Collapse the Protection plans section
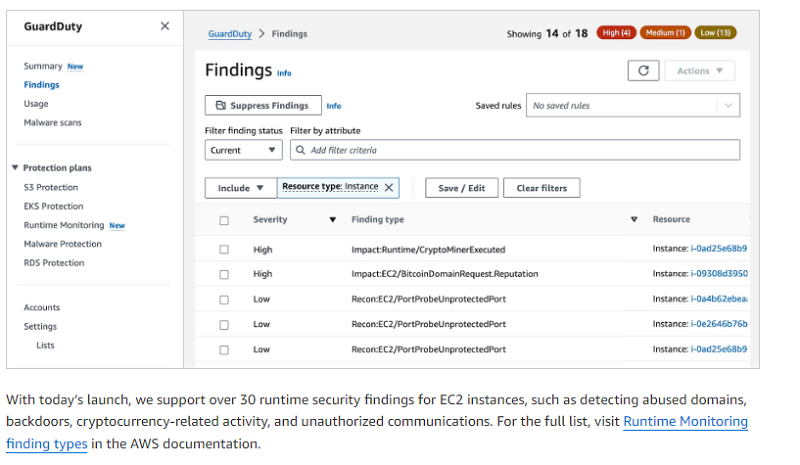The height and width of the screenshot is (465, 800). [x=15, y=167]
